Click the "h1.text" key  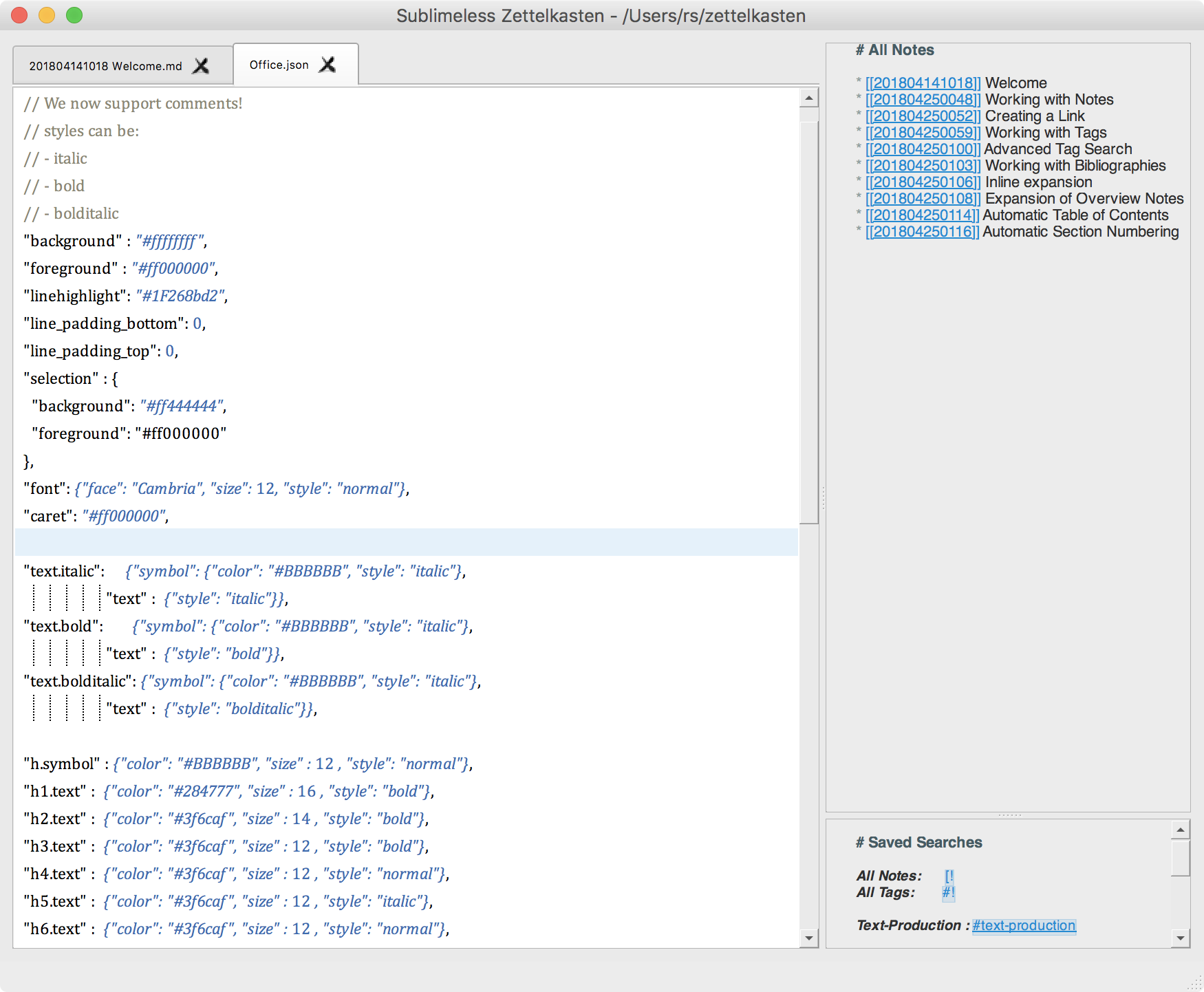[55, 791]
